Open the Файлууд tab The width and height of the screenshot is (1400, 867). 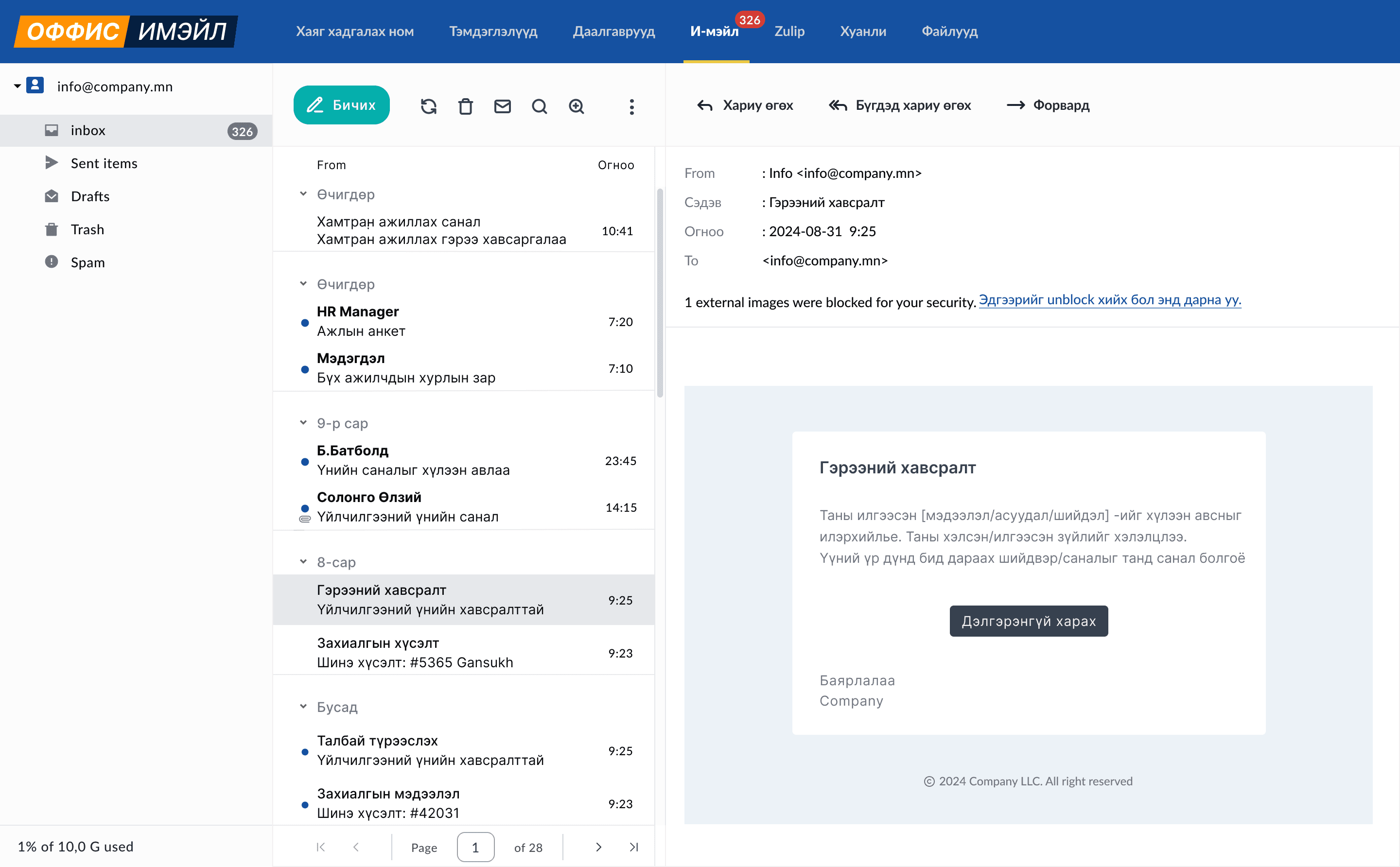949,31
